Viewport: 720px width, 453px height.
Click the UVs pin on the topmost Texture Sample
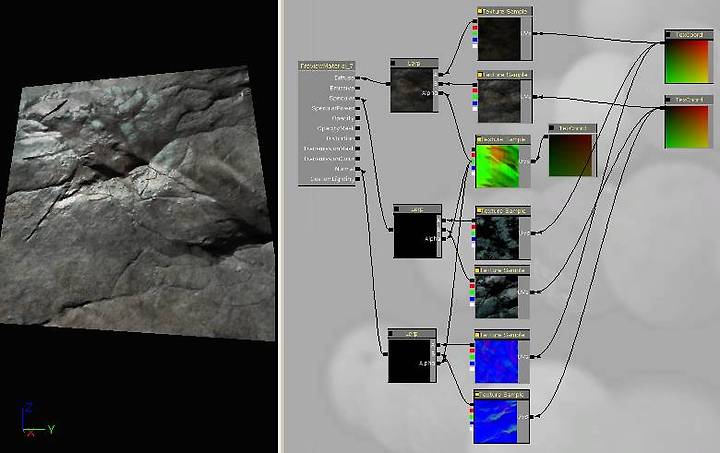(x=535, y=34)
